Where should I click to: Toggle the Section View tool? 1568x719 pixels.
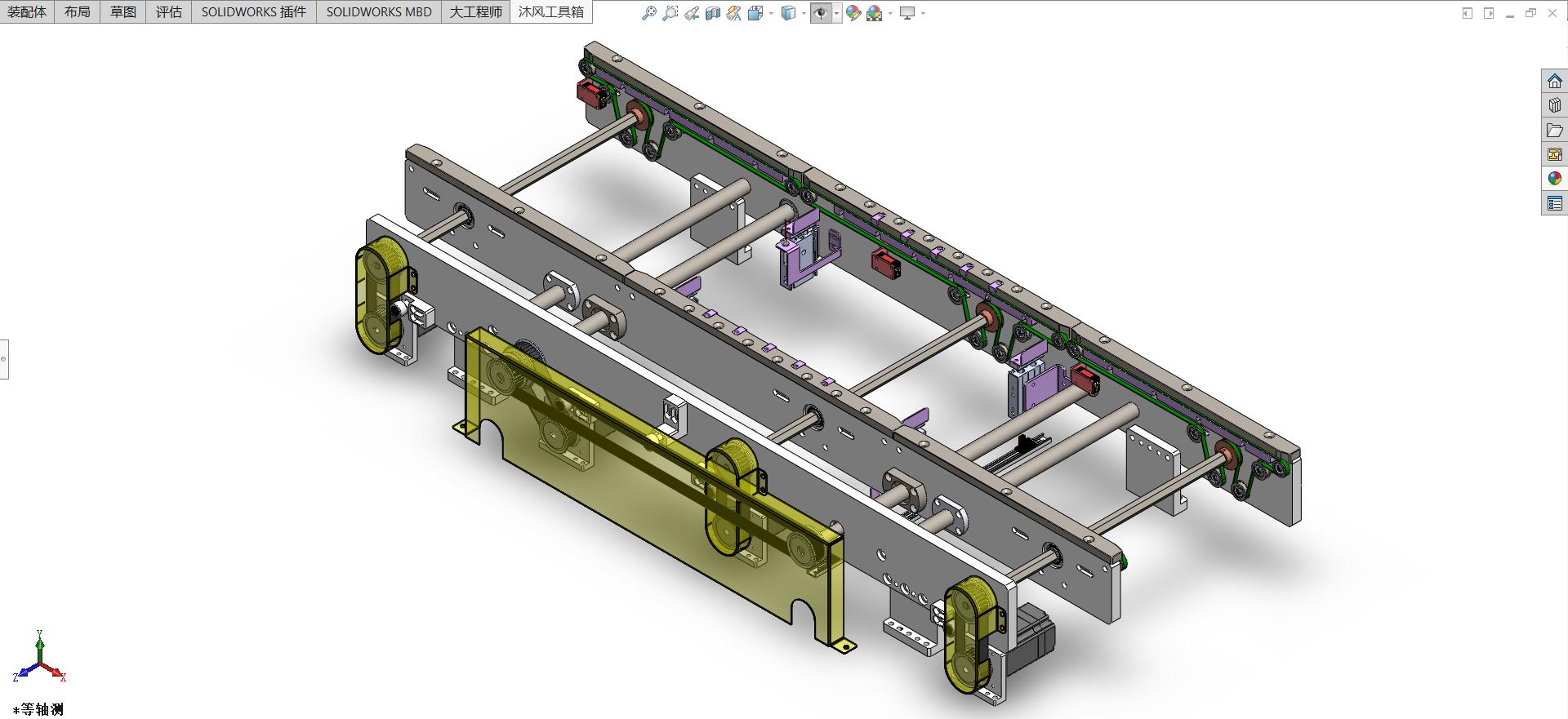713,13
